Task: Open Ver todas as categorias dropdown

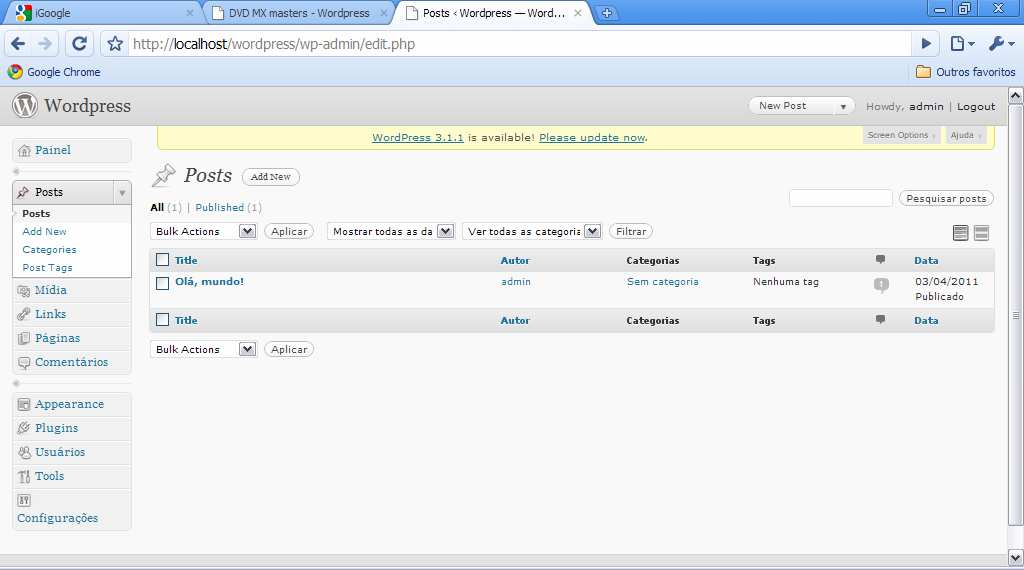Action: (x=532, y=231)
